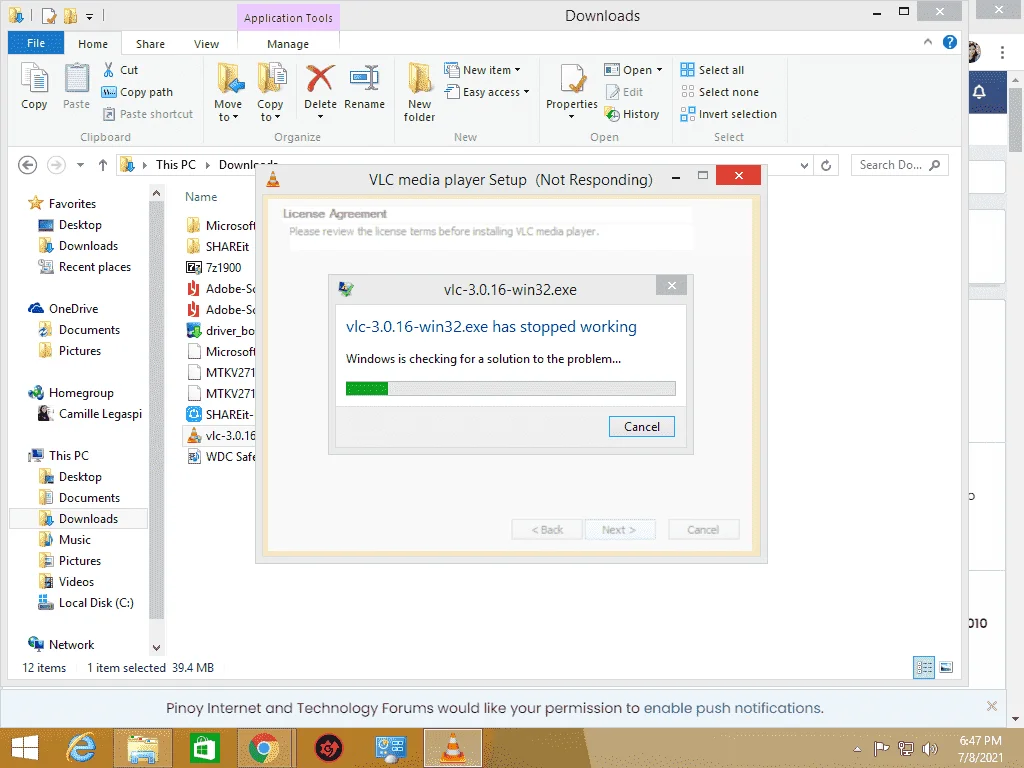Switch to Chrome on taskbar

tap(264, 748)
